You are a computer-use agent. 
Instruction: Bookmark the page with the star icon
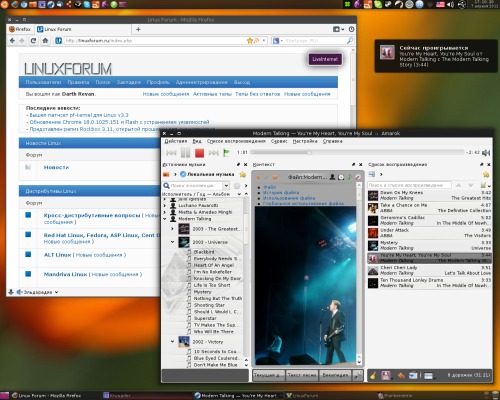pos(249,41)
